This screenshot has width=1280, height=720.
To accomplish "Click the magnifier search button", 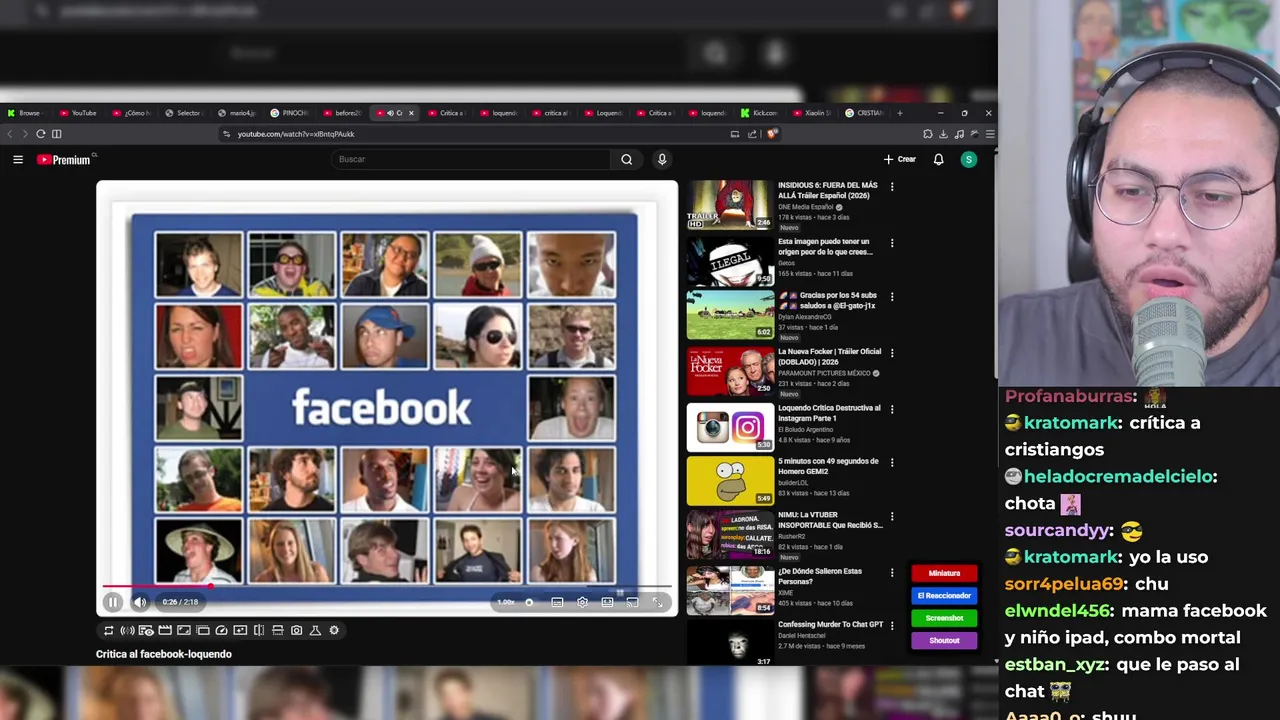I will click(627, 159).
